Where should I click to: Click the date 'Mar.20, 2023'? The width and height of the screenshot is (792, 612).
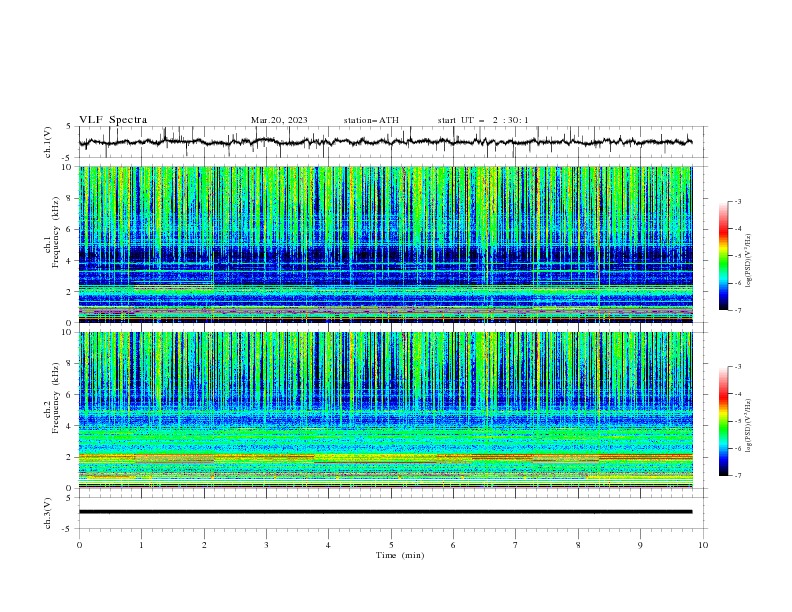pyautogui.click(x=279, y=120)
